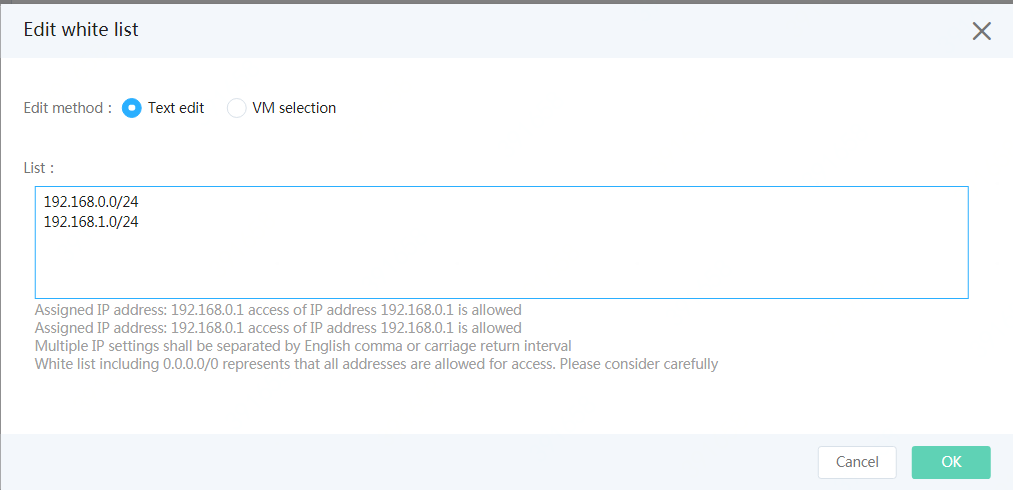Viewport: 1013px width, 490px height.
Task: Click the "List :" field label
Action: click(x=39, y=168)
